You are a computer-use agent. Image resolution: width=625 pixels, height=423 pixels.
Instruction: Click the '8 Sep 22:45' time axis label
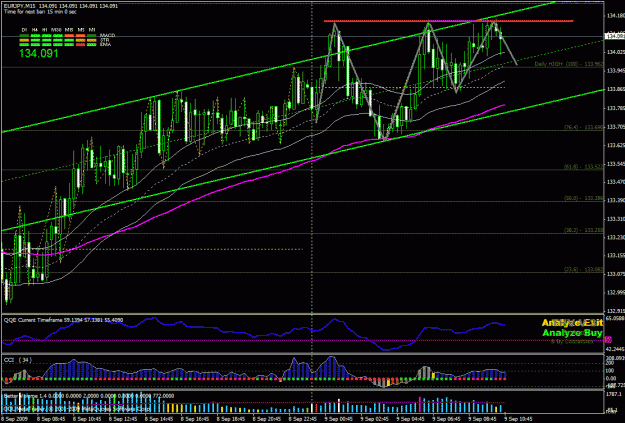[302, 419]
